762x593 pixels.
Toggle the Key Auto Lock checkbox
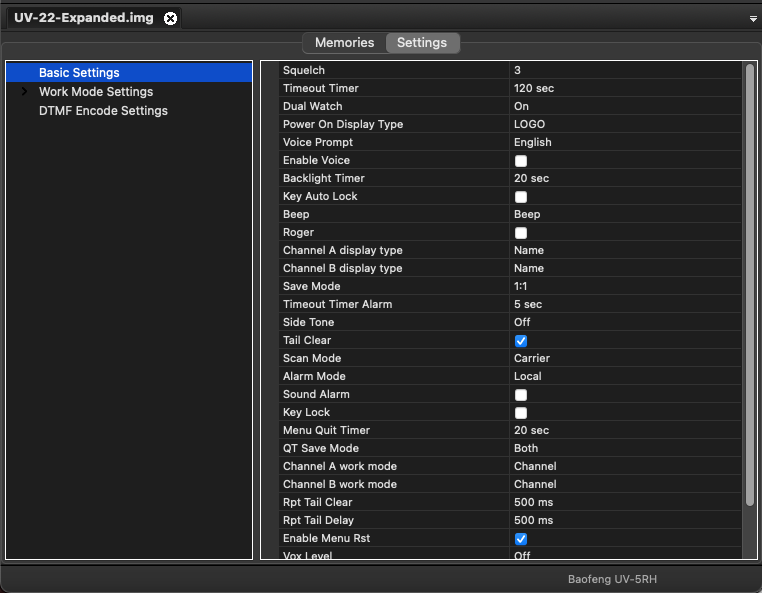[x=521, y=197]
